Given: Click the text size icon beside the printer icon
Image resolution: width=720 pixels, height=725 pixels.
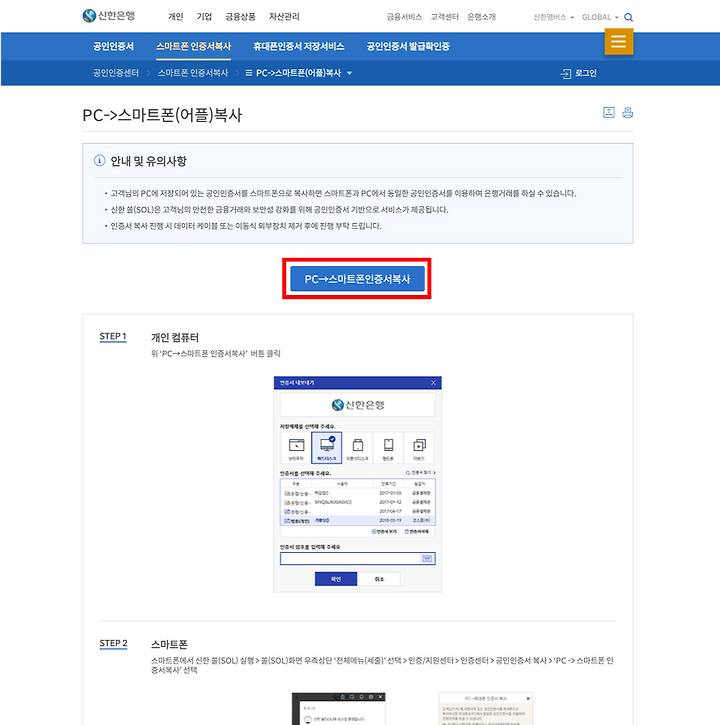Looking at the screenshot, I should pos(609,112).
